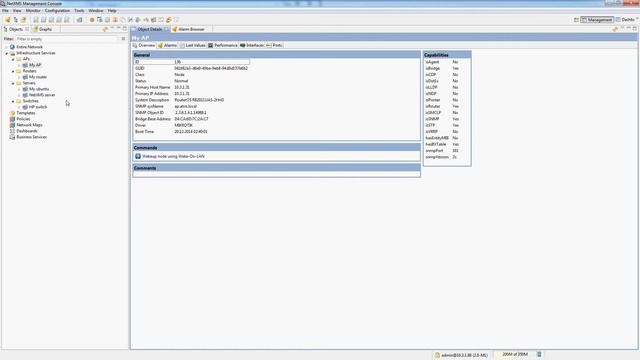
Task: Select the HP switch node icon
Action: 25,107
